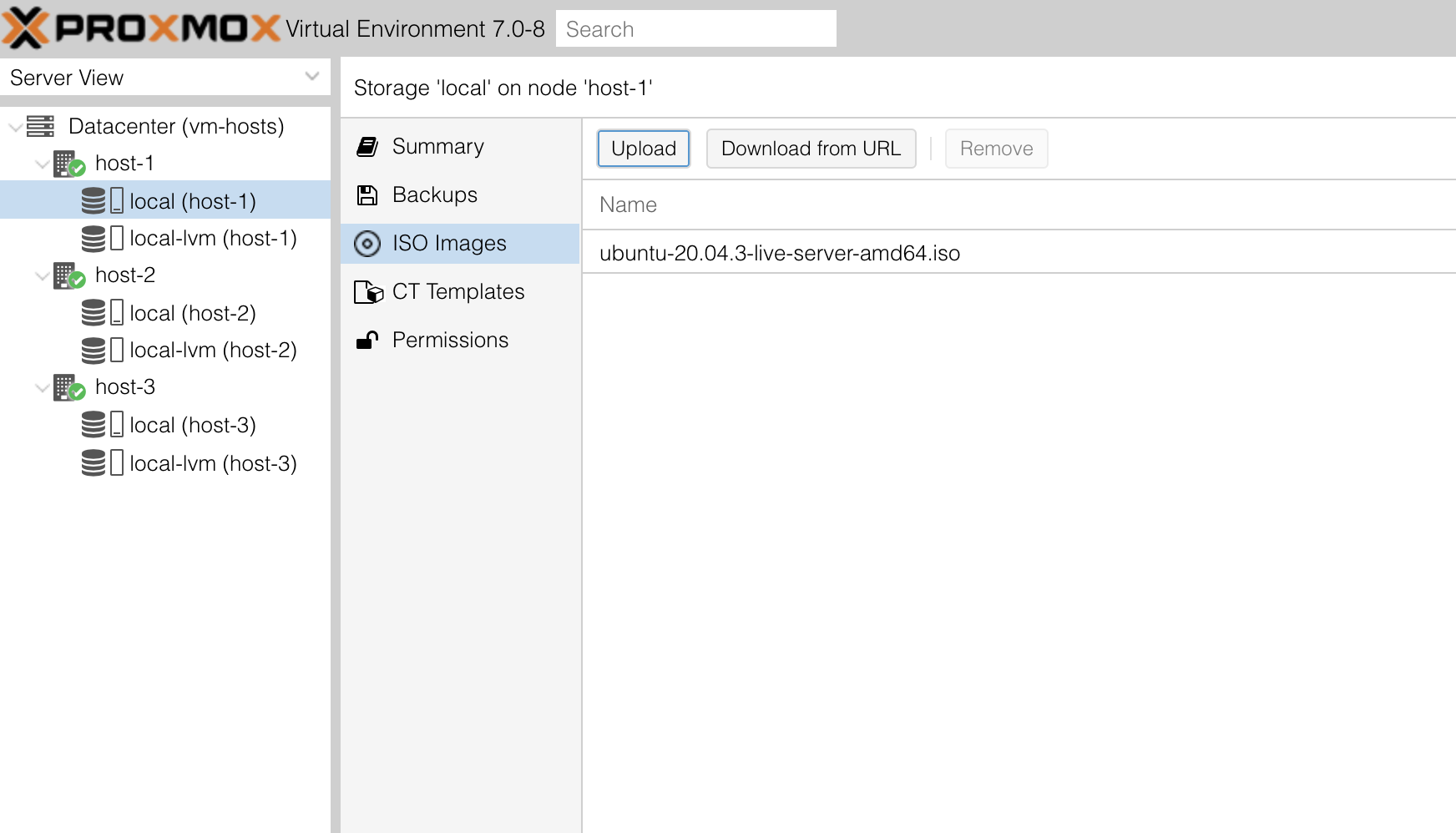Click the Upload button
Image resolution: width=1456 pixels, height=833 pixels.
click(644, 149)
